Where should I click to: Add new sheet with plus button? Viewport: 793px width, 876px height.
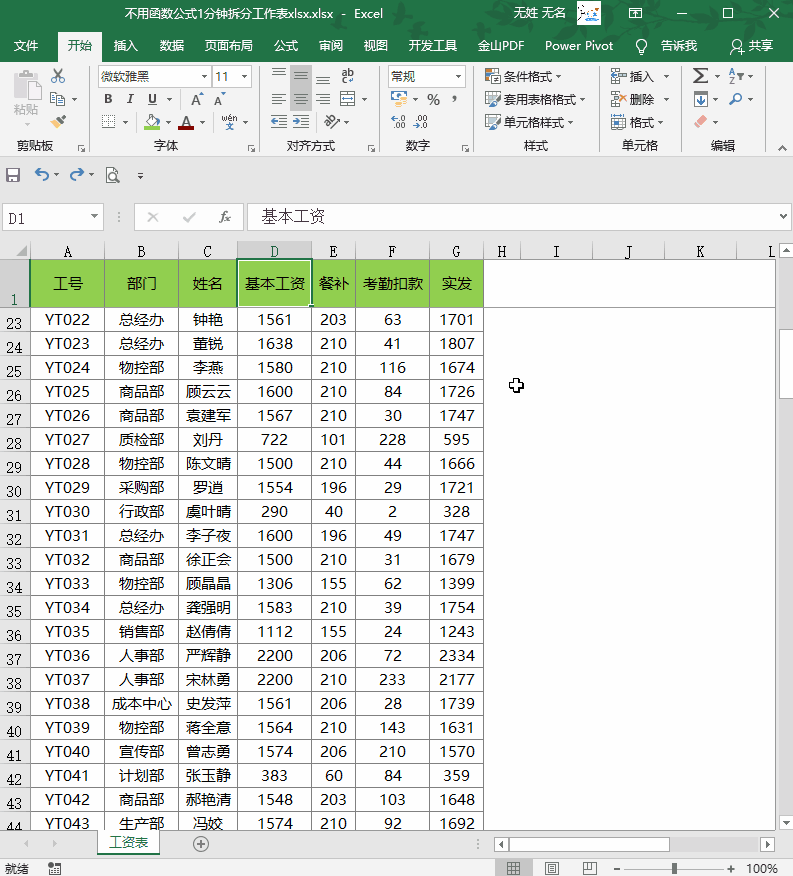[x=201, y=844]
